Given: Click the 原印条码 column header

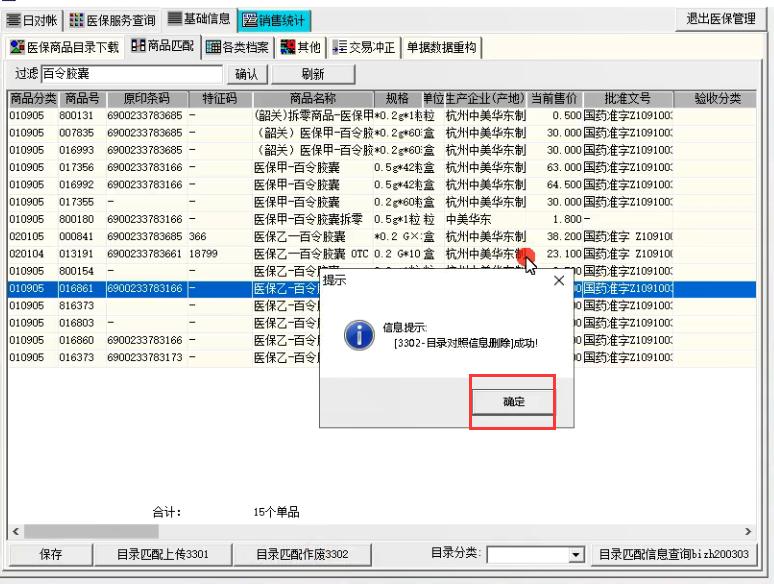Looking at the screenshot, I should tap(147, 99).
